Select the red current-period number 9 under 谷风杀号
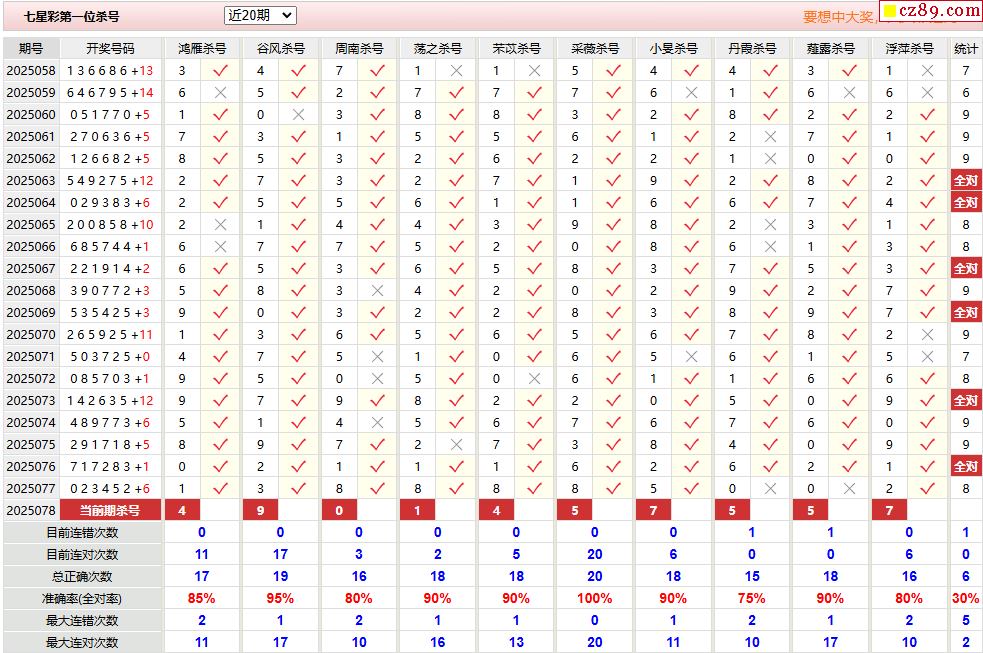983x653 pixels. pyautogui.click(x=260, y=510)
